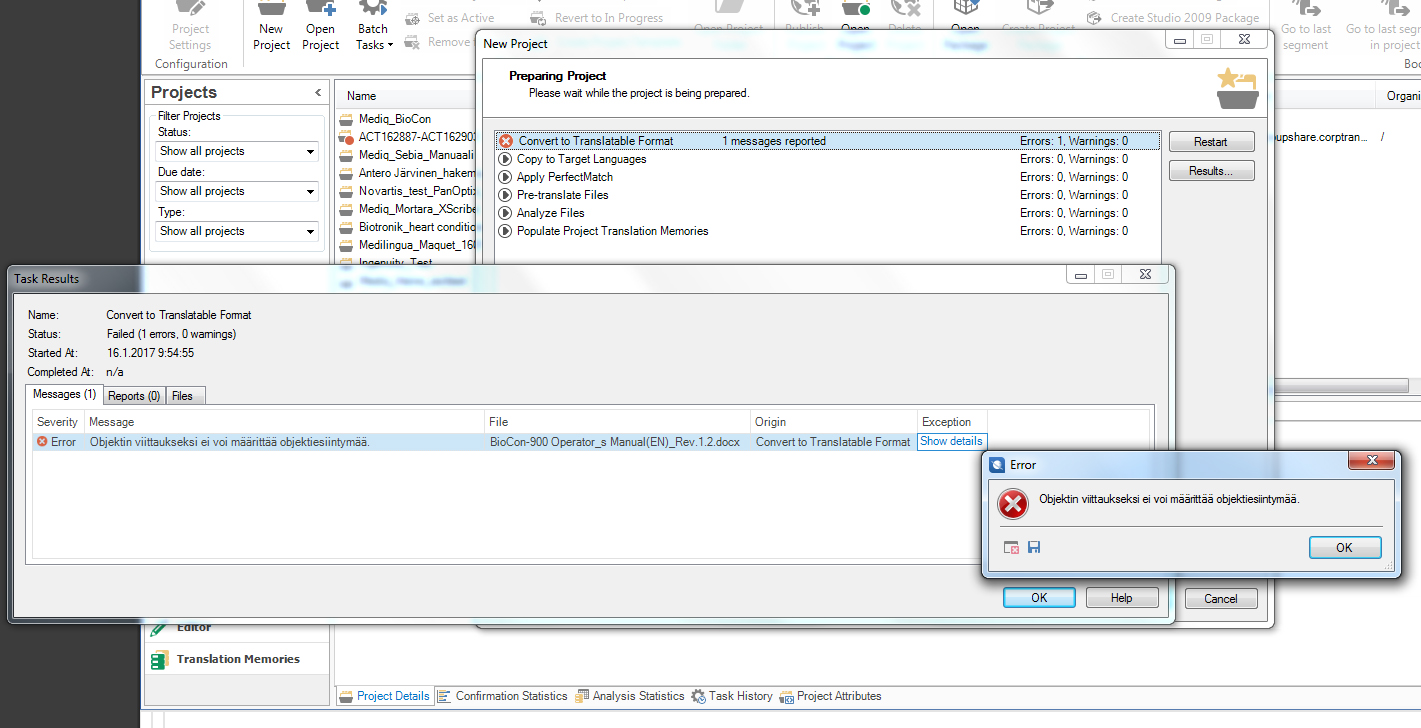Select the Copy to Target Languages task

827,159
